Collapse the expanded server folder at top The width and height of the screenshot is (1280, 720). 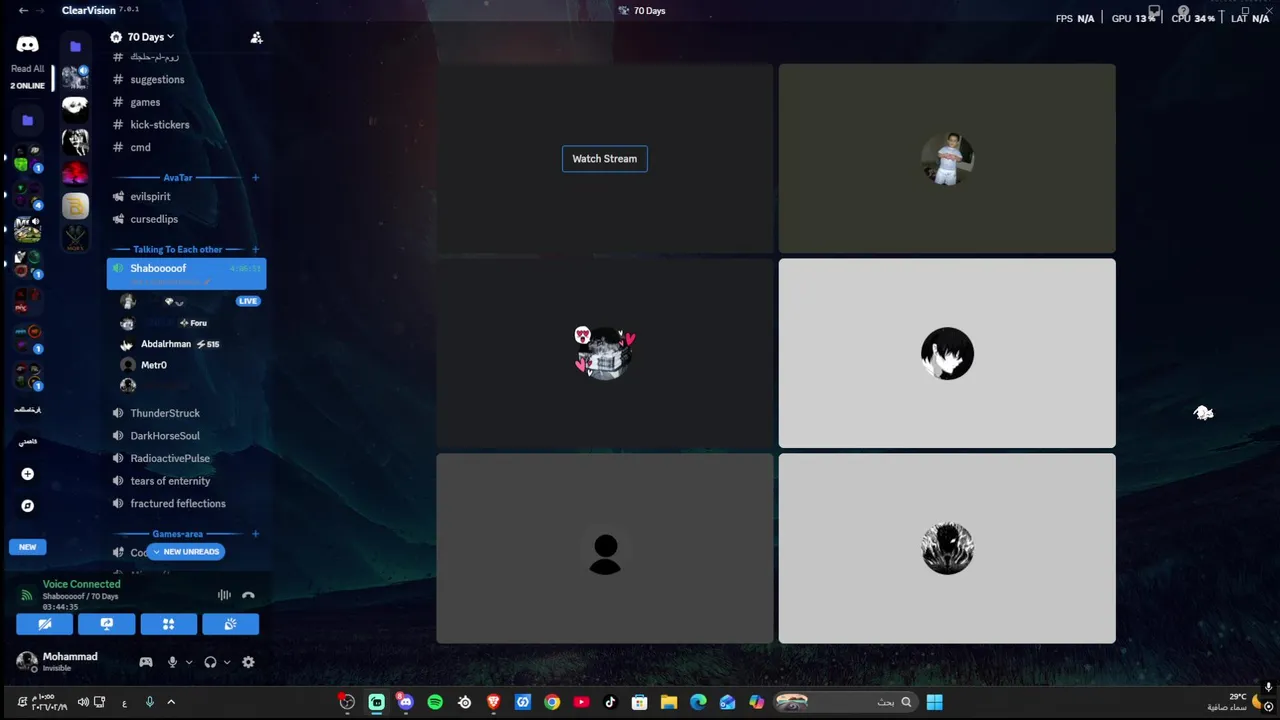click(75, 46)
